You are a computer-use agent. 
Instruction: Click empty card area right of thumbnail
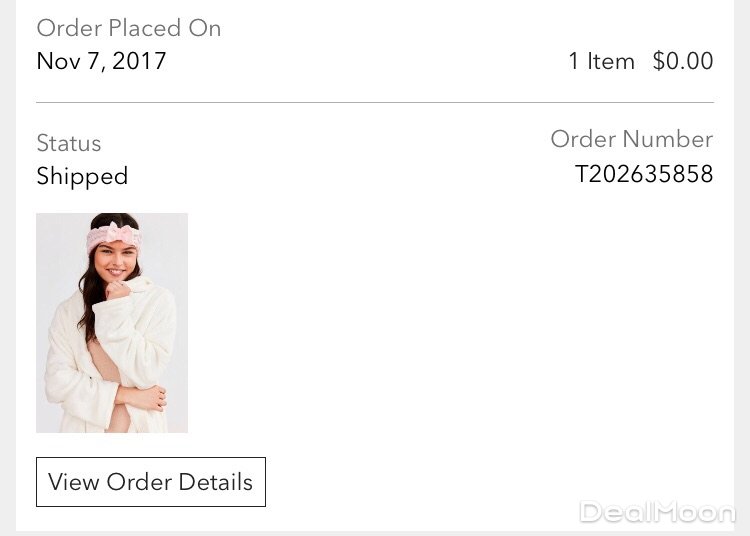click(x=450, y=322)
